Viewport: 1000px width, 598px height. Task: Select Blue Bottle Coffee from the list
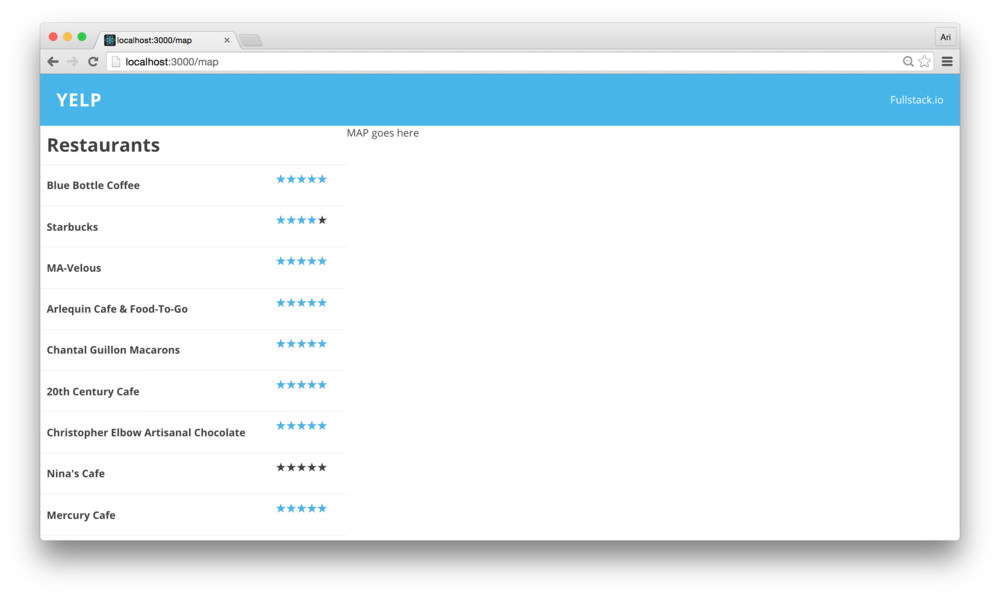(x=93, y=186)
